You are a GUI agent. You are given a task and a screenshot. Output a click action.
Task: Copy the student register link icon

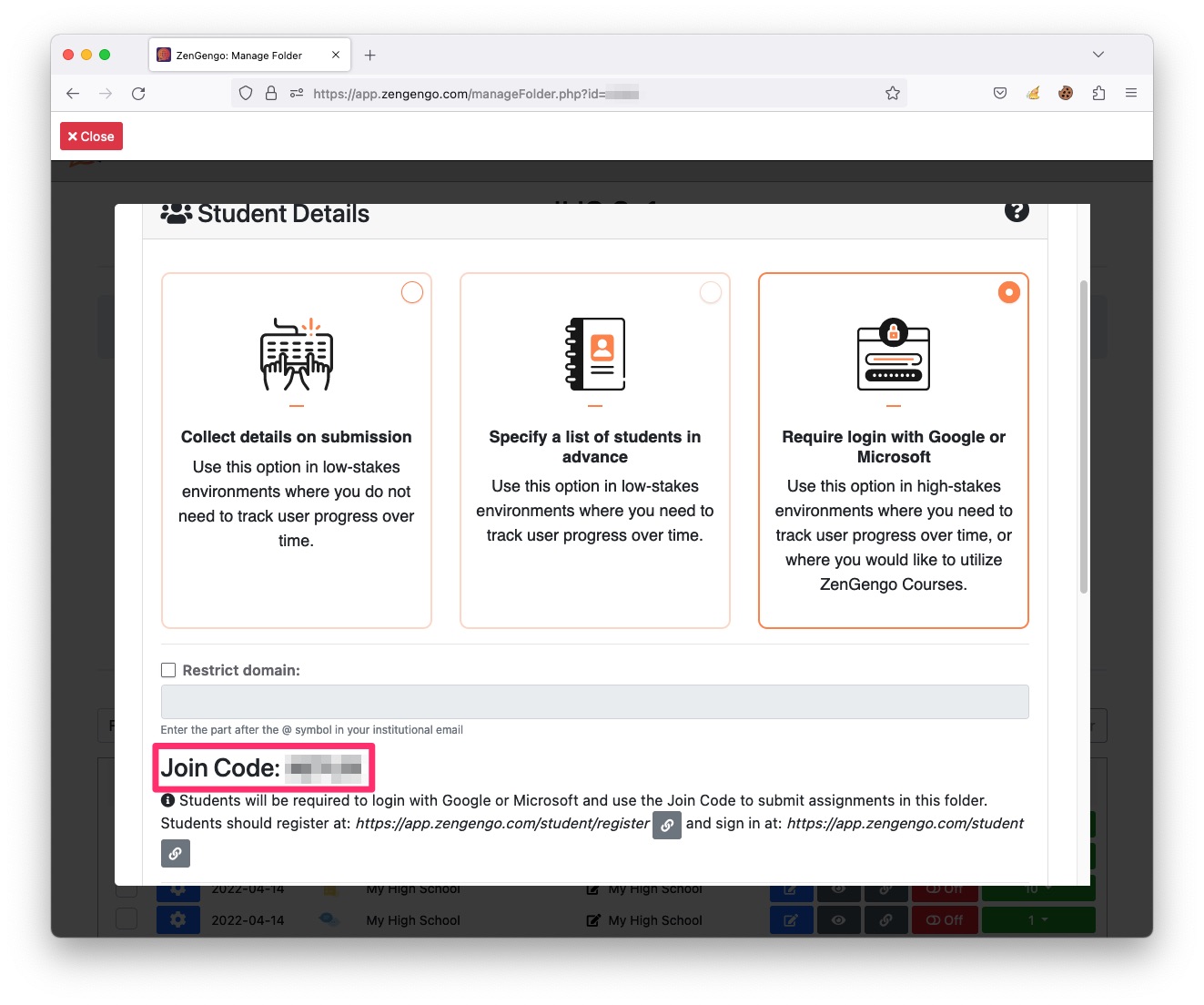point(667,825)
